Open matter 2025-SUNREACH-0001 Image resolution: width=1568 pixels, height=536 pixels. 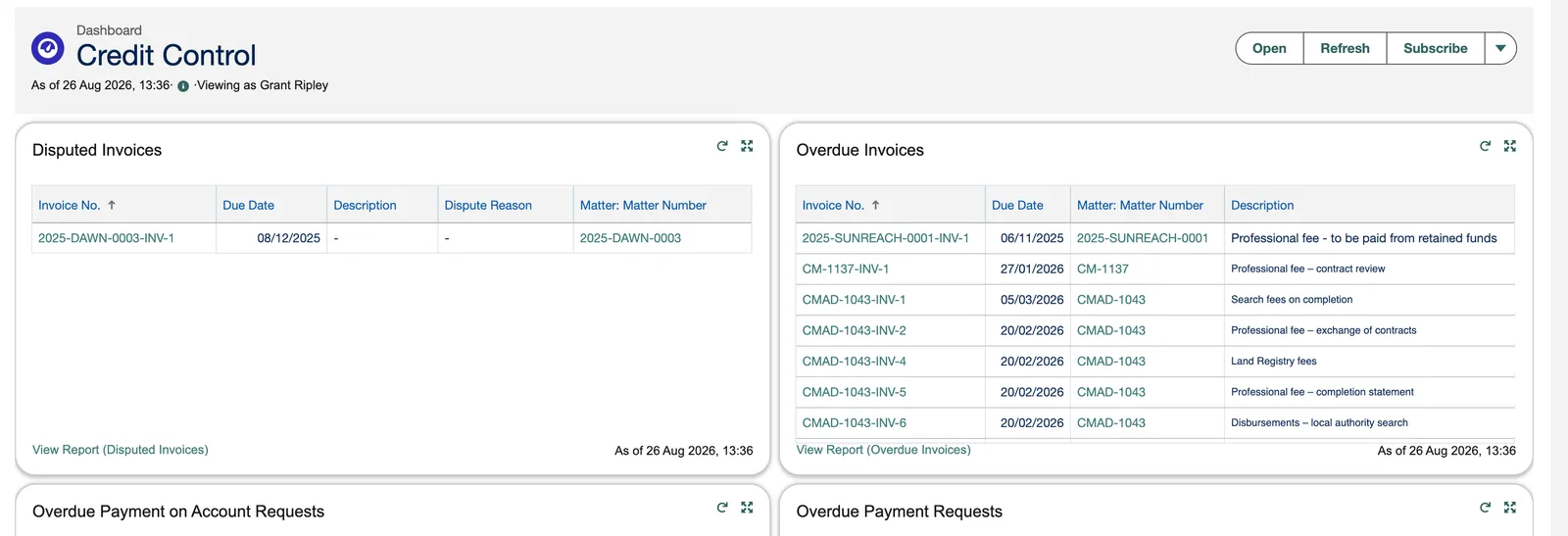pyautogui.click(x=1143, y=238)
